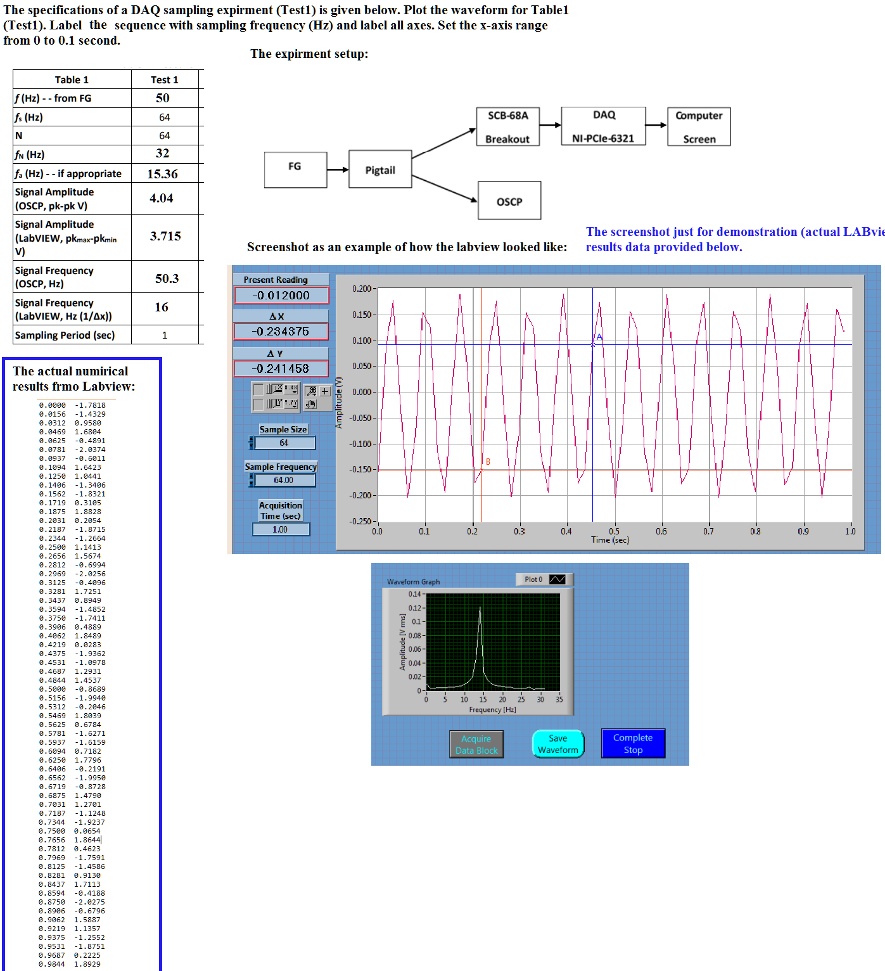Toggle the Y cursor lock control
Viewport: 885px width, 971px height.
(276, 403)
